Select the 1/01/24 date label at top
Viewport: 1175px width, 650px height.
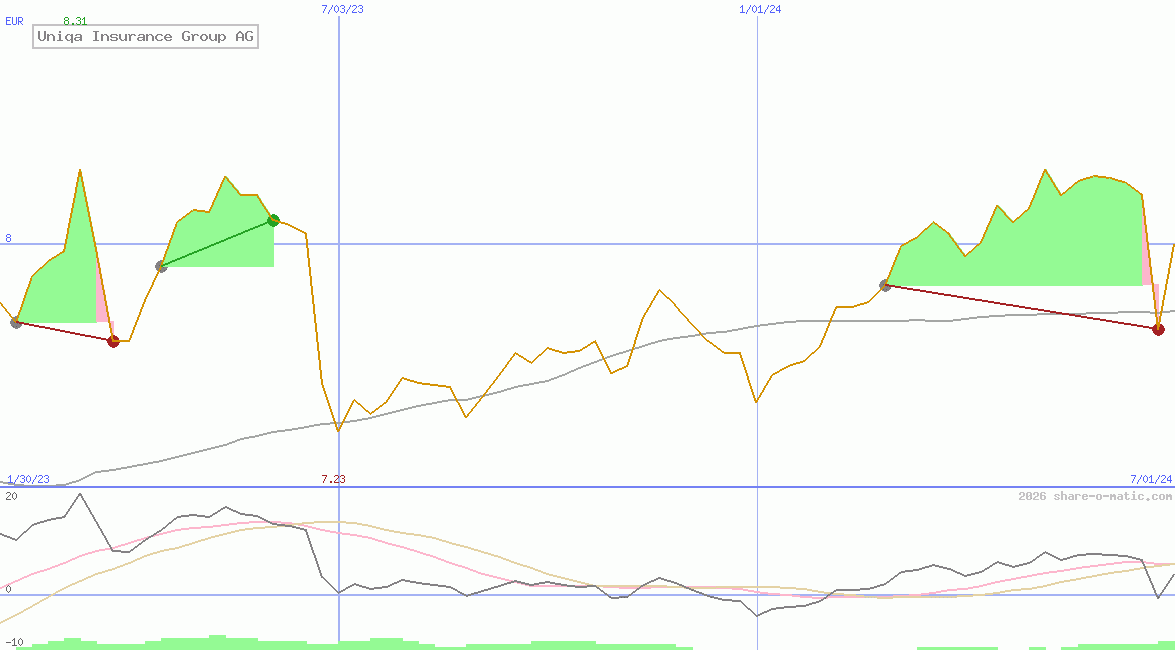tap(760, 9)
